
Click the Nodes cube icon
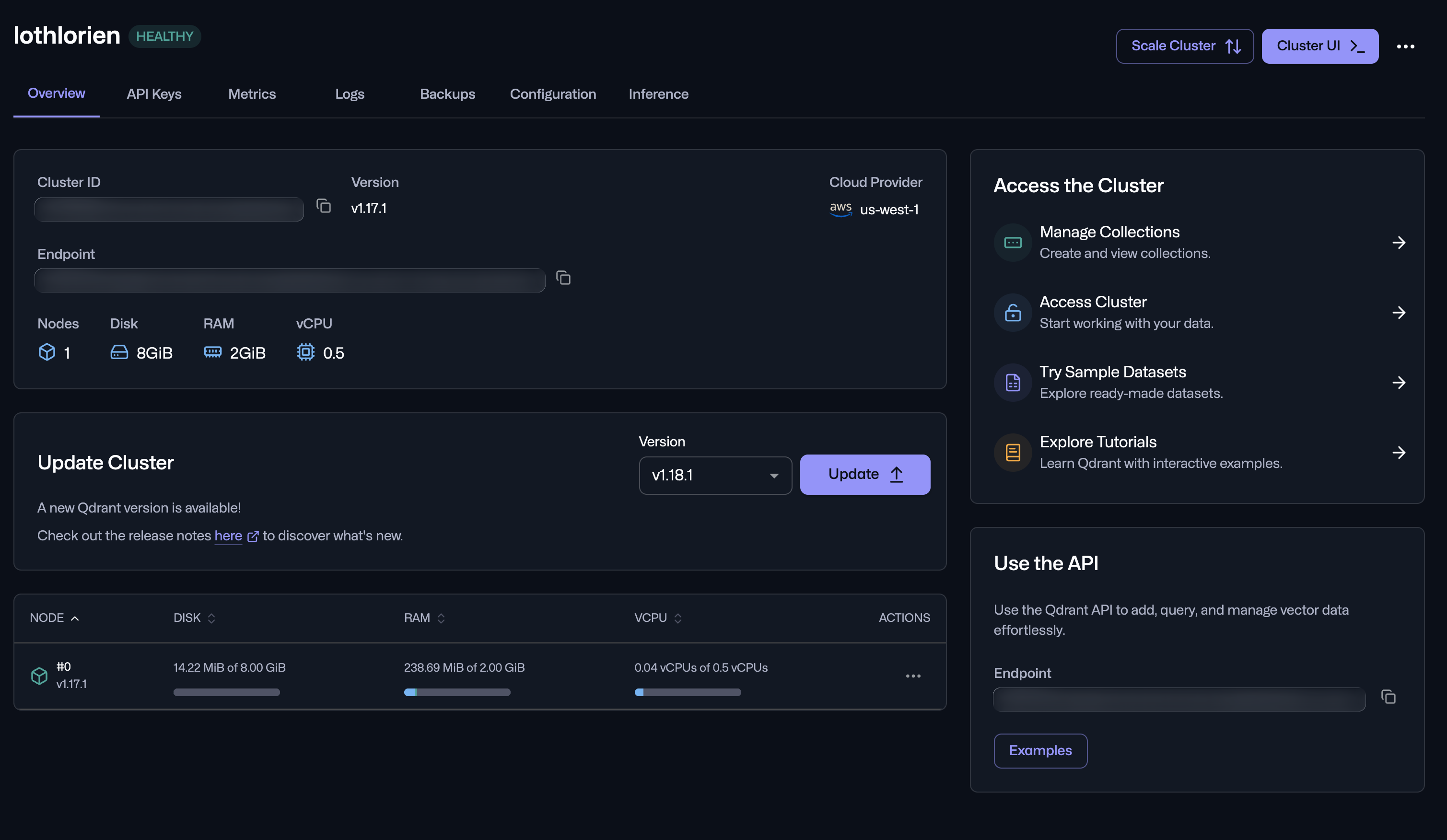click(x=47, y=352)
